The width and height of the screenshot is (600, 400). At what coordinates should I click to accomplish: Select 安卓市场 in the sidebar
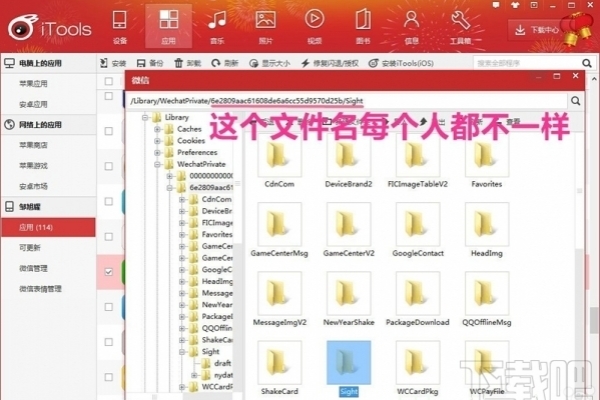33,186
